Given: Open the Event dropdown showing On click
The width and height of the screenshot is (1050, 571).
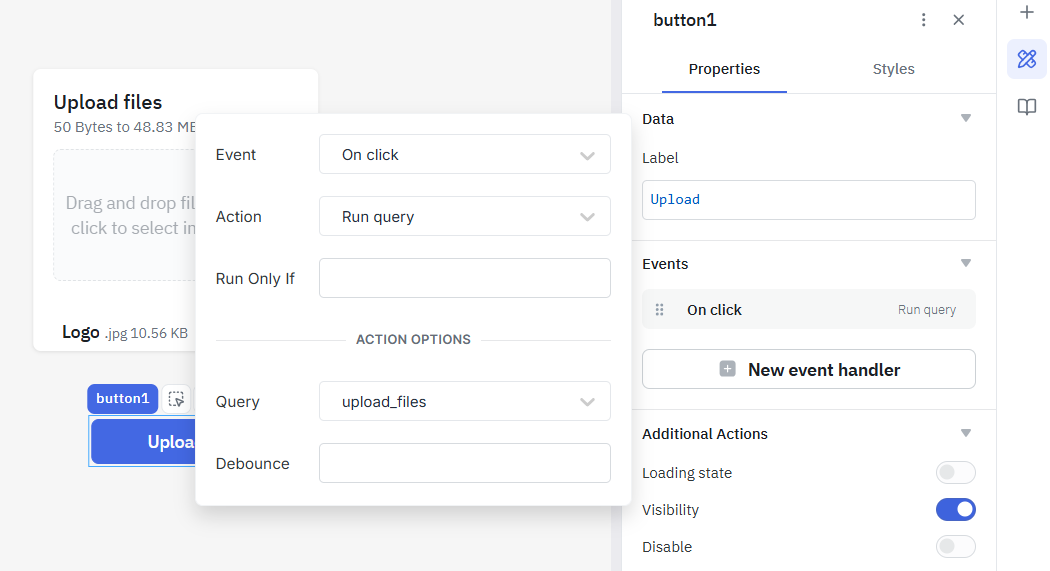Looking at the screenshot, I should tap(465, 155).
